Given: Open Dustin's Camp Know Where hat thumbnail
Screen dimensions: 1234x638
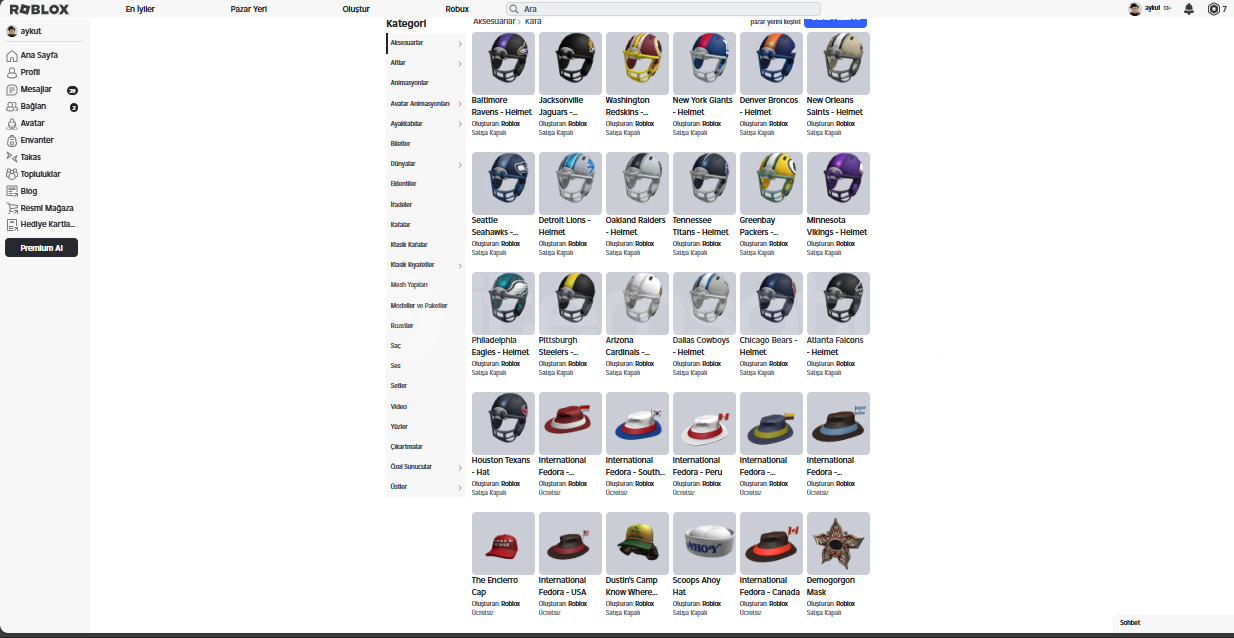Looking at the screenshot, I should pos(637,543).
